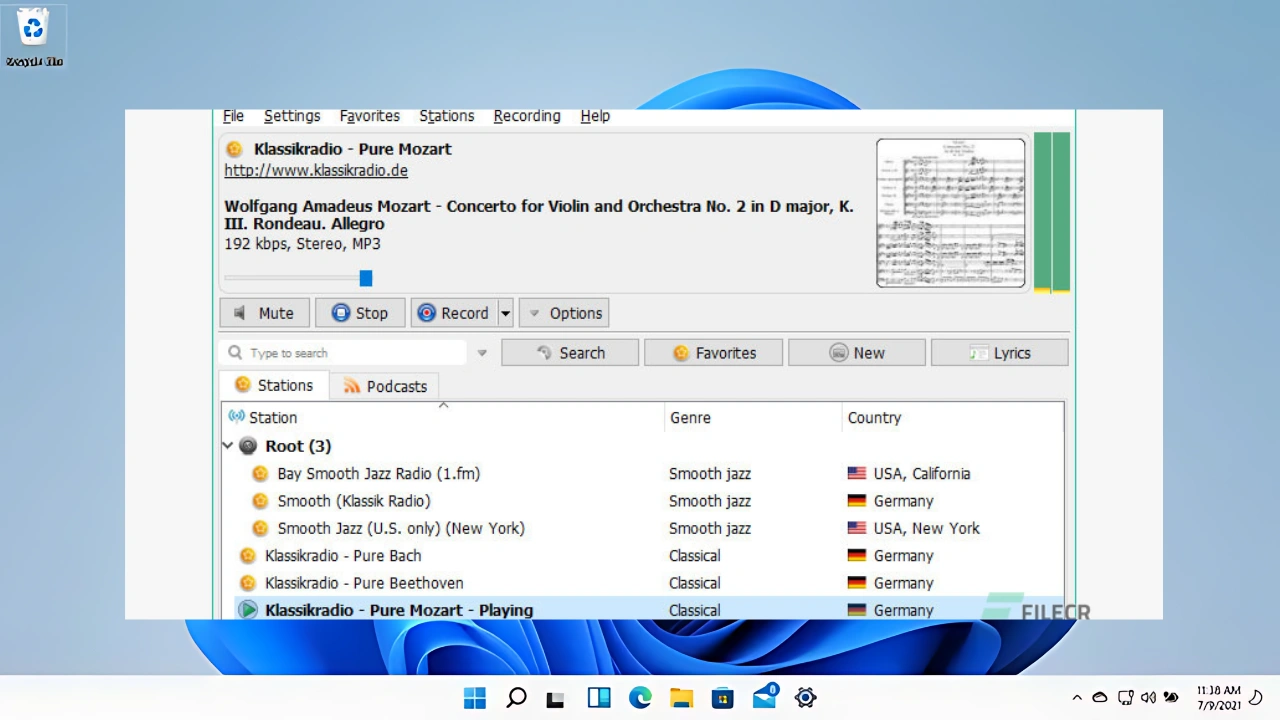Select Smooth Jazz (U.S. only) (New York)
Screen dimensions: 1280x720
pyautogui.click(x=401, y=528)
